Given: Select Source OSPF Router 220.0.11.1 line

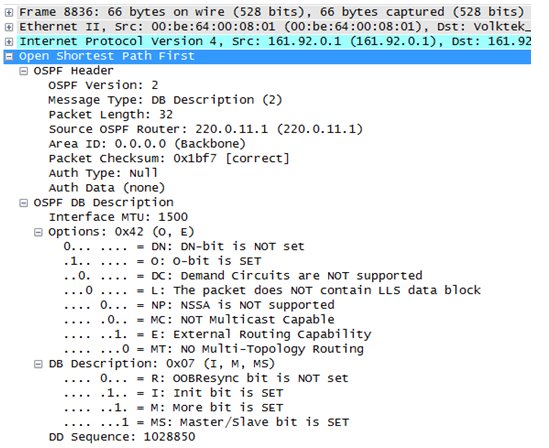Looking at the screenshot, I should click(x=206, y=130).
